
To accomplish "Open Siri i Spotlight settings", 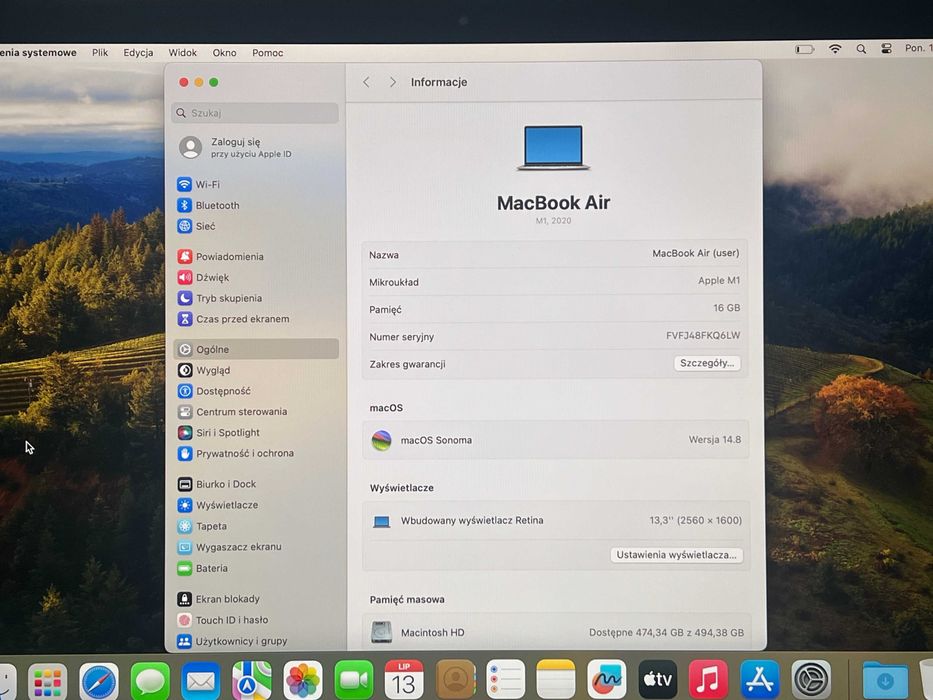I will coord(219,433).
